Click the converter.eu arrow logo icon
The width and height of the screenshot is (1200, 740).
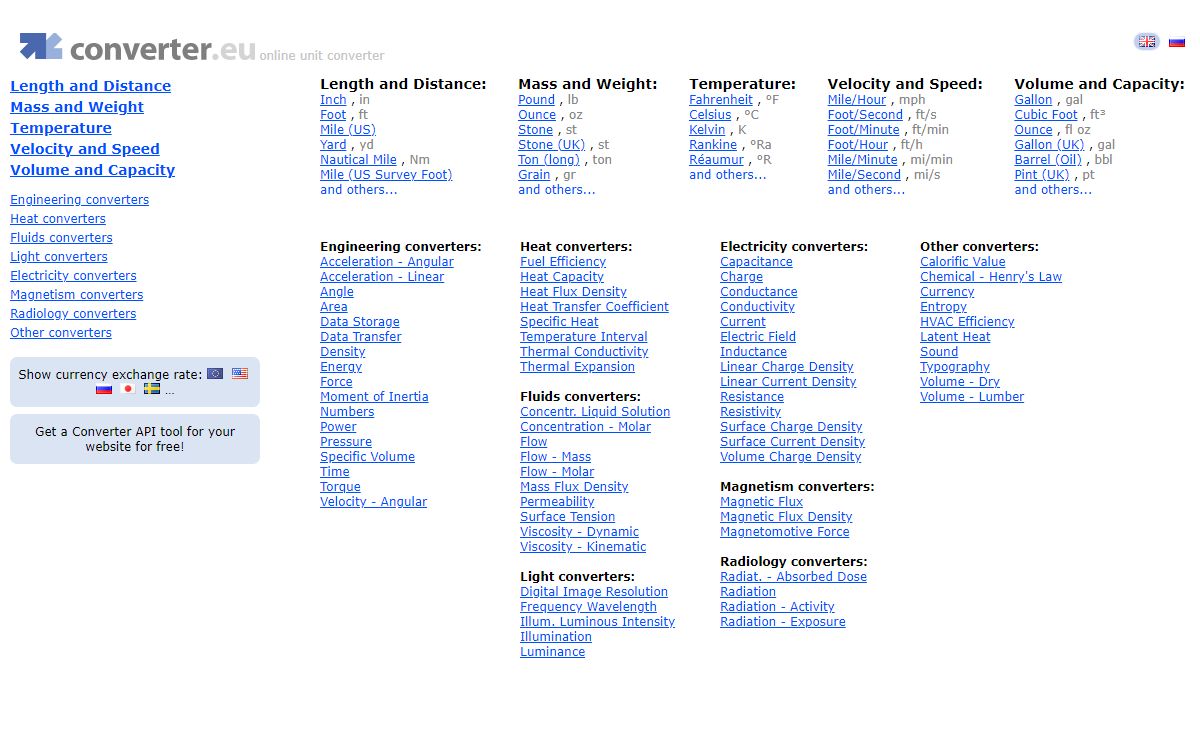41,46
